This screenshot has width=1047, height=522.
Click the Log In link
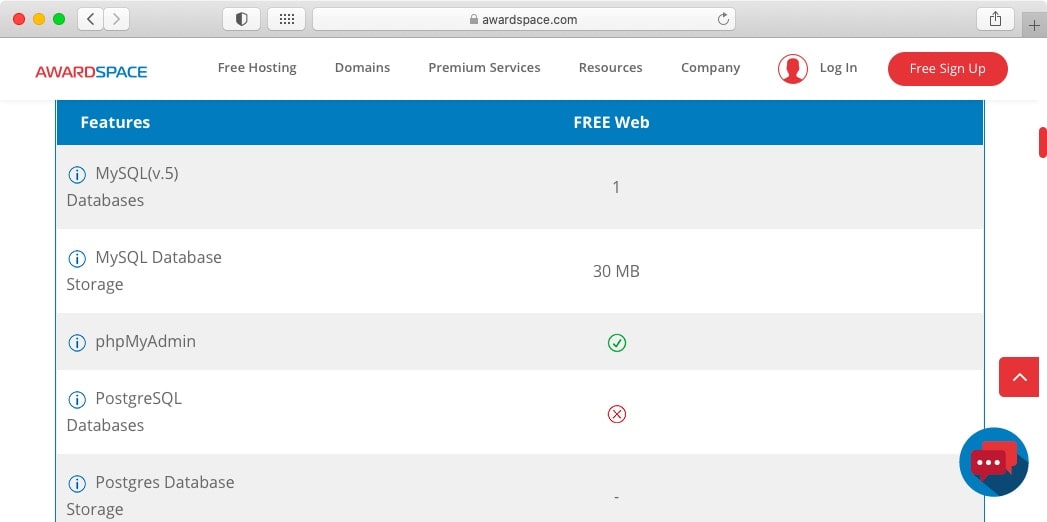[x=838, y=68]
